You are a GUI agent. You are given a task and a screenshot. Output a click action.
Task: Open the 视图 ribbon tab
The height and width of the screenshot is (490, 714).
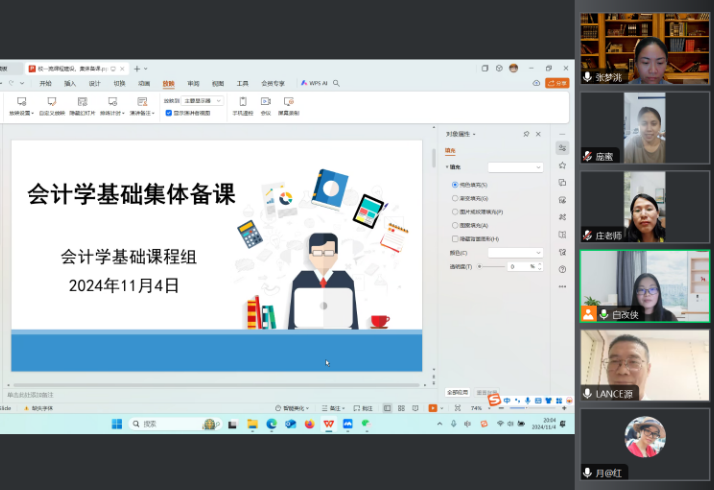(218, 84)
